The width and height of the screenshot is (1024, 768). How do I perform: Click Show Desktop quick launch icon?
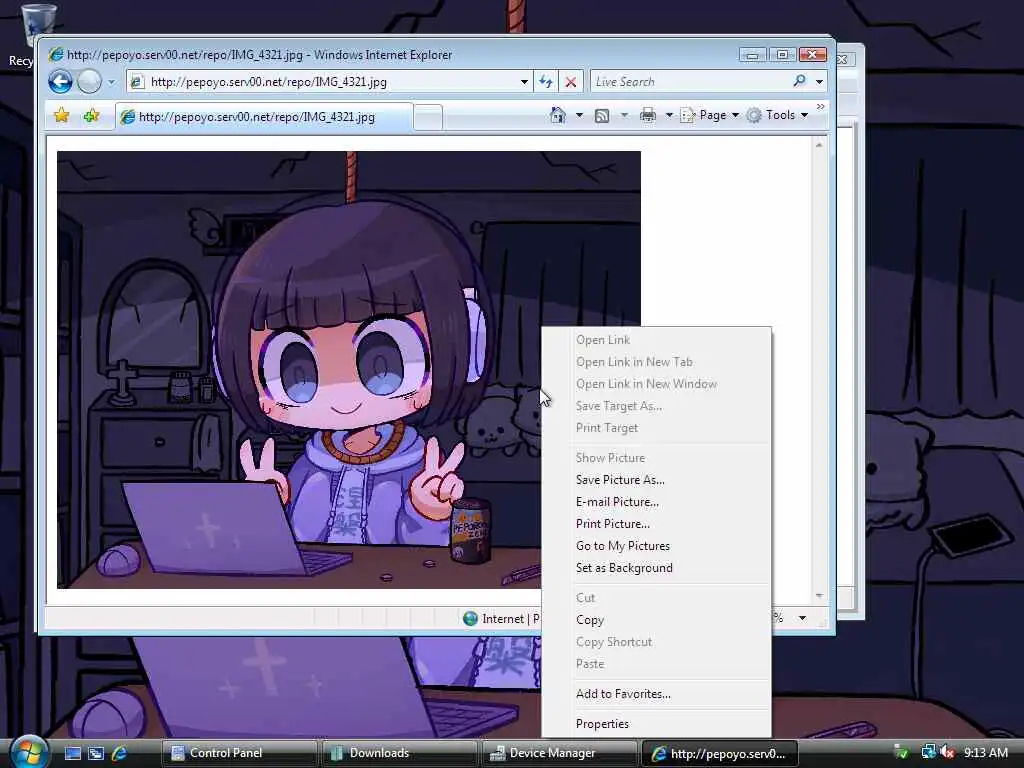point(72,753)
